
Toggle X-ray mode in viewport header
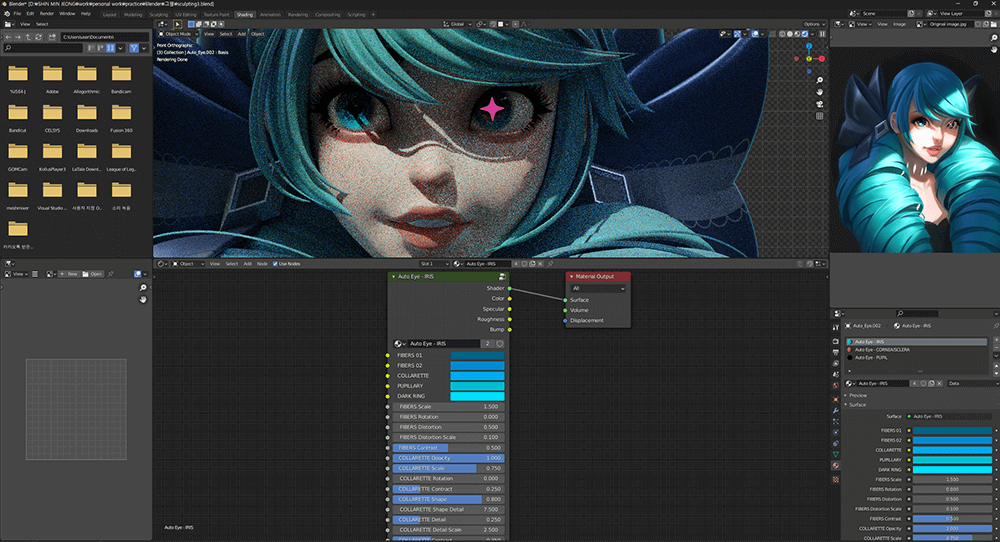tap(770, 34)
